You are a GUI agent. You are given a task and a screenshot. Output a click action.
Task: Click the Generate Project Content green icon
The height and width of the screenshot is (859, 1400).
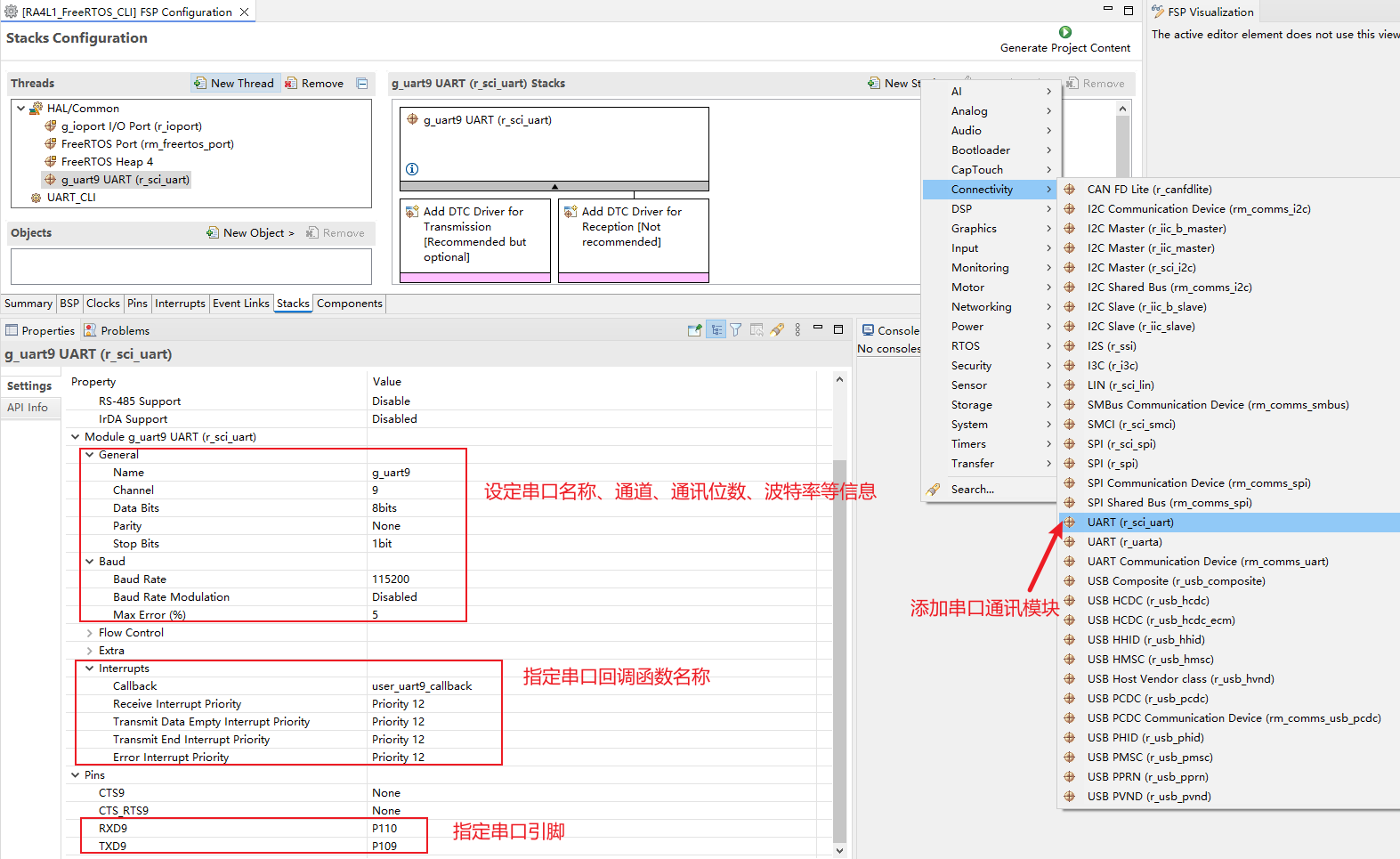coord(1065,32)
